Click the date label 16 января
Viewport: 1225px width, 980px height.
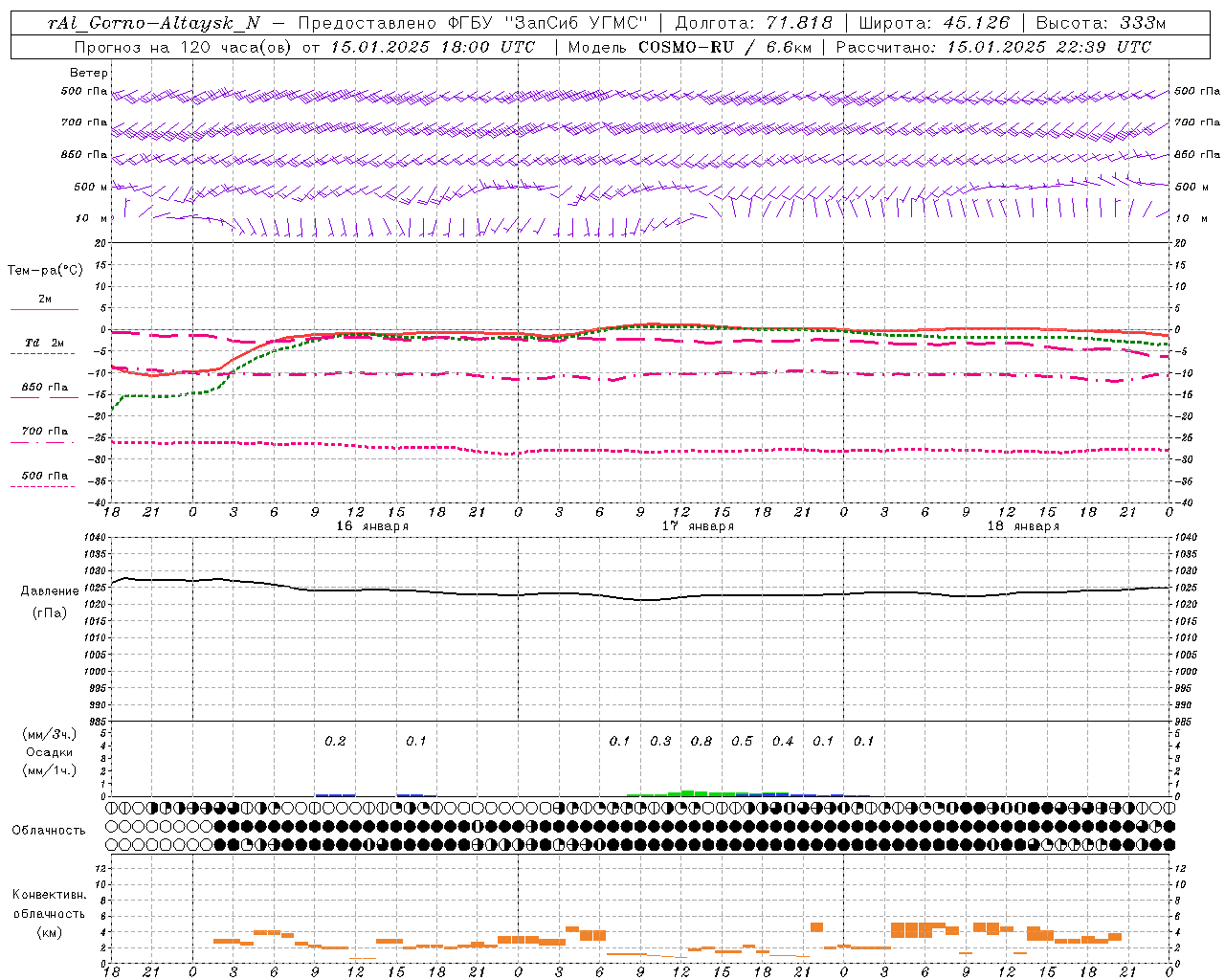click(x=372, y=526)
